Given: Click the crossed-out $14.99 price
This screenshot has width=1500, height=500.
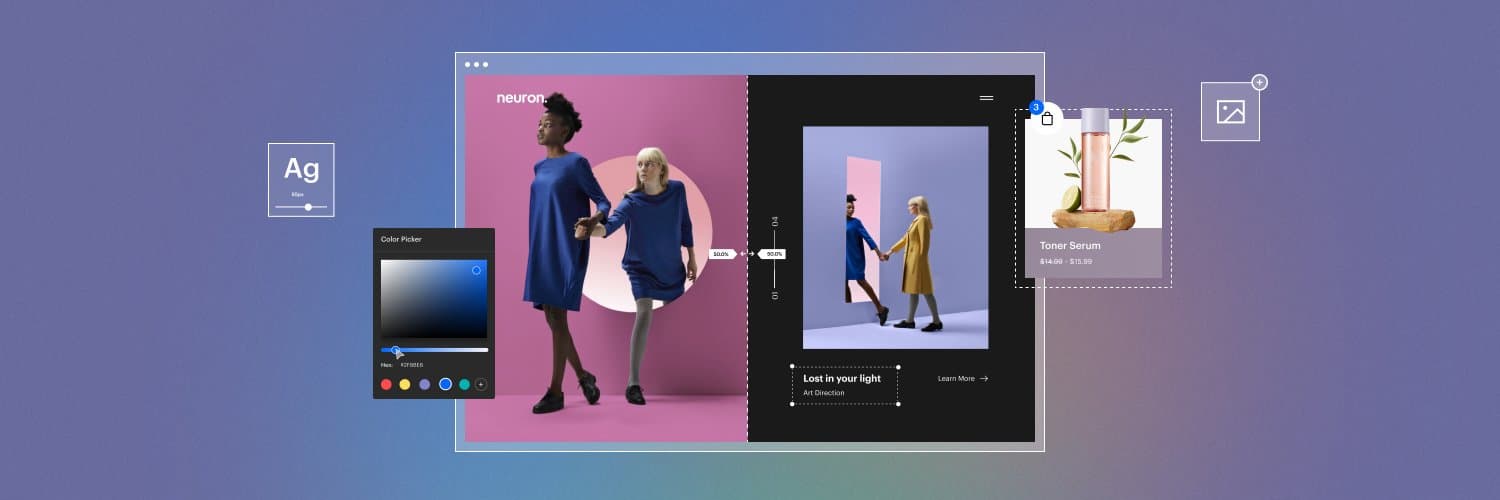Looking at the screenshot, I should (1051, 262).
